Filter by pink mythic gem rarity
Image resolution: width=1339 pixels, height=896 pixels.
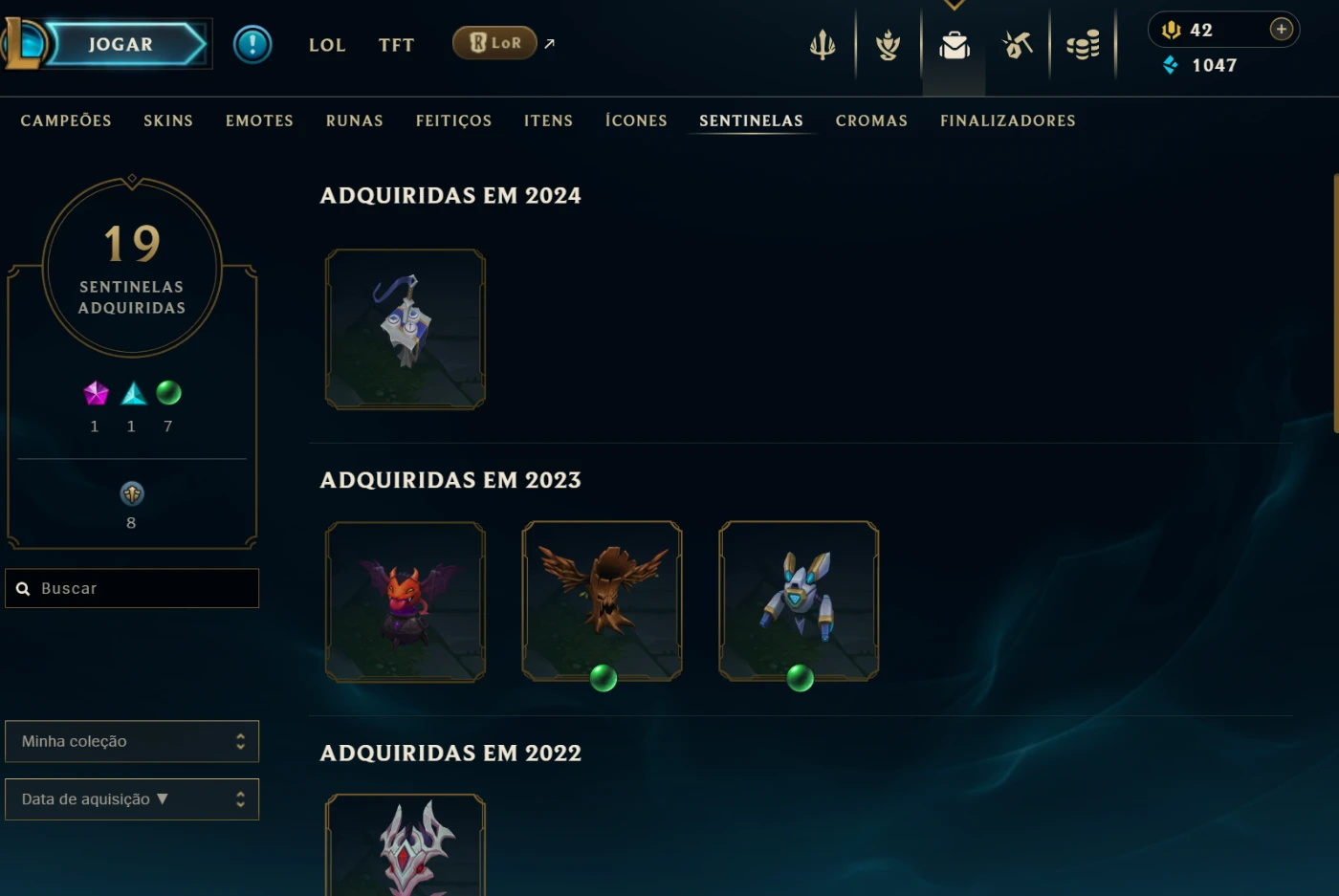click(x=96, y=393)
